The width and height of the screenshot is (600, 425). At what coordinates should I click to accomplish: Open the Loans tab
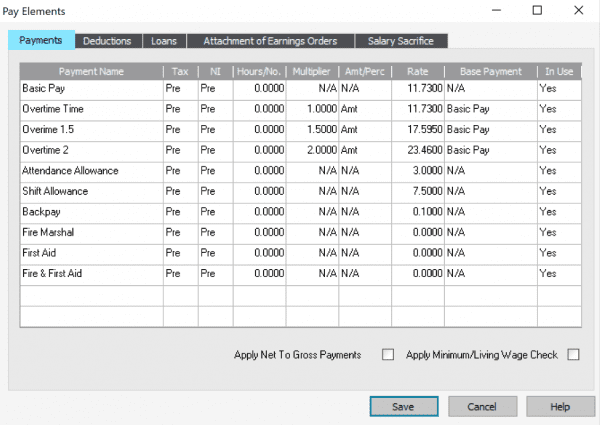click(164, 41)
